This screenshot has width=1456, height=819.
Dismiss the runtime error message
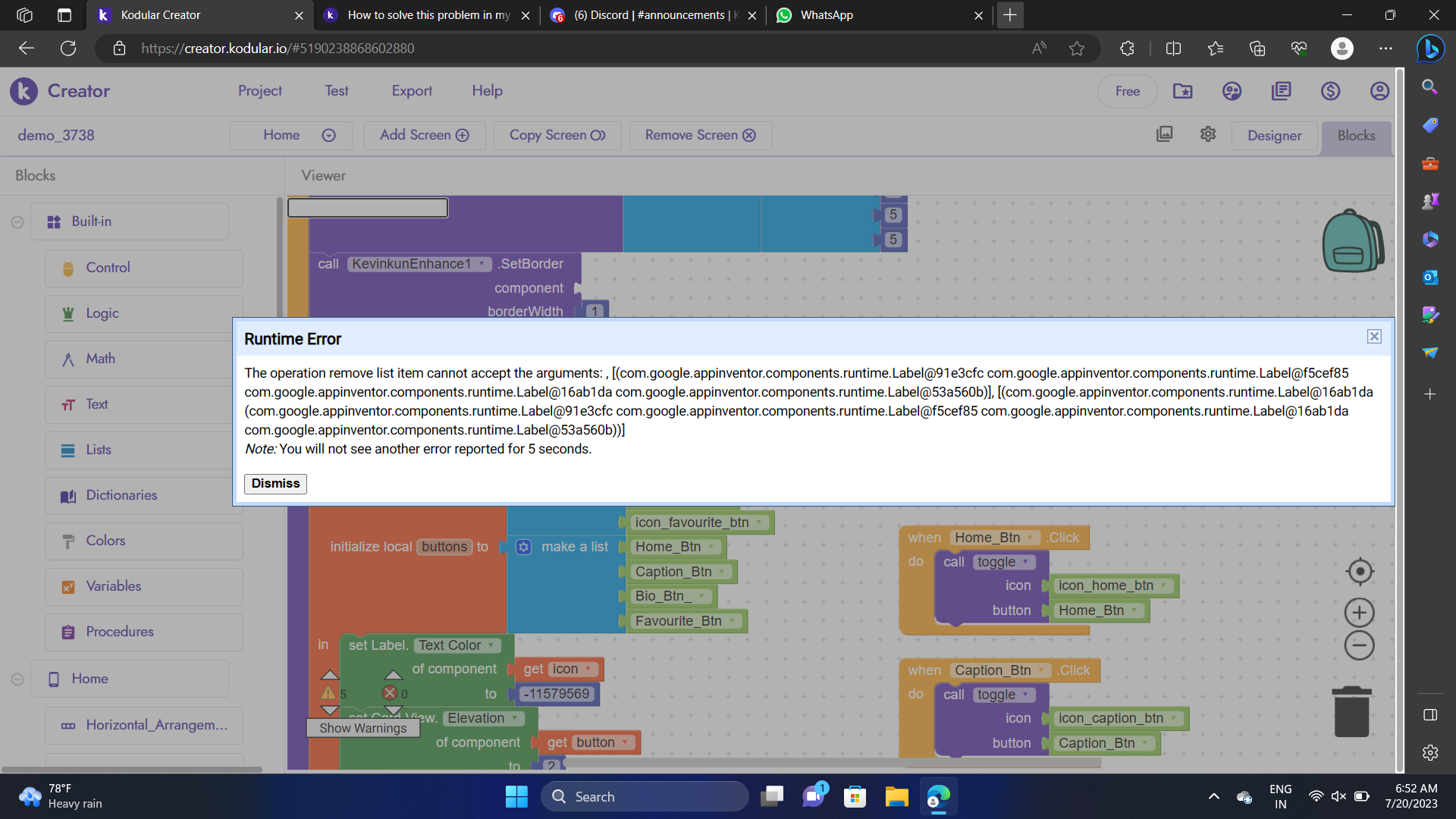275,483
